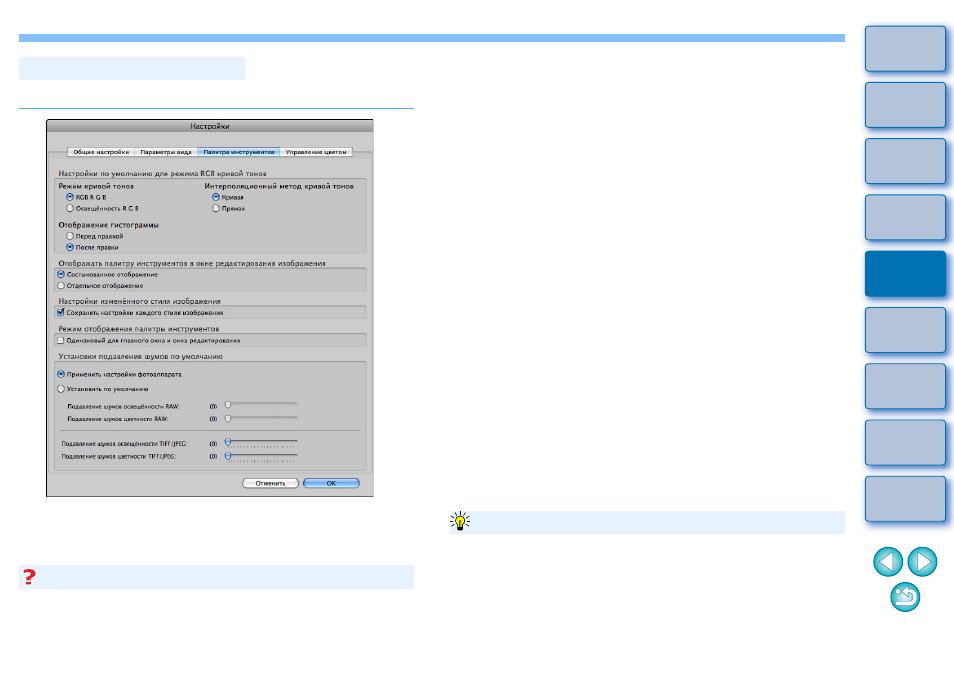Select Применить настройки фотоаппарата option
Image resolution: width=954 pixels, height=674 pixels.
coord(61,374)
